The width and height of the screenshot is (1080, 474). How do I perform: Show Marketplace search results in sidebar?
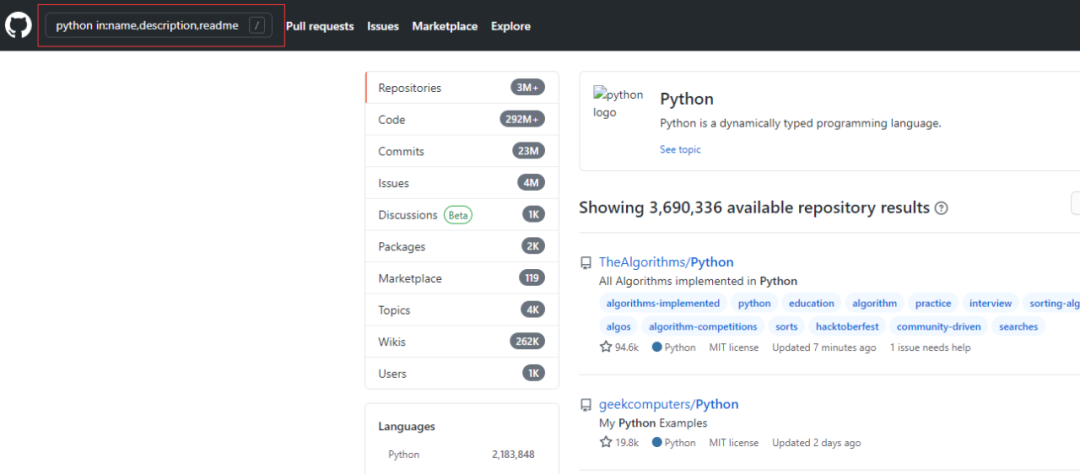tap(461, 278)
